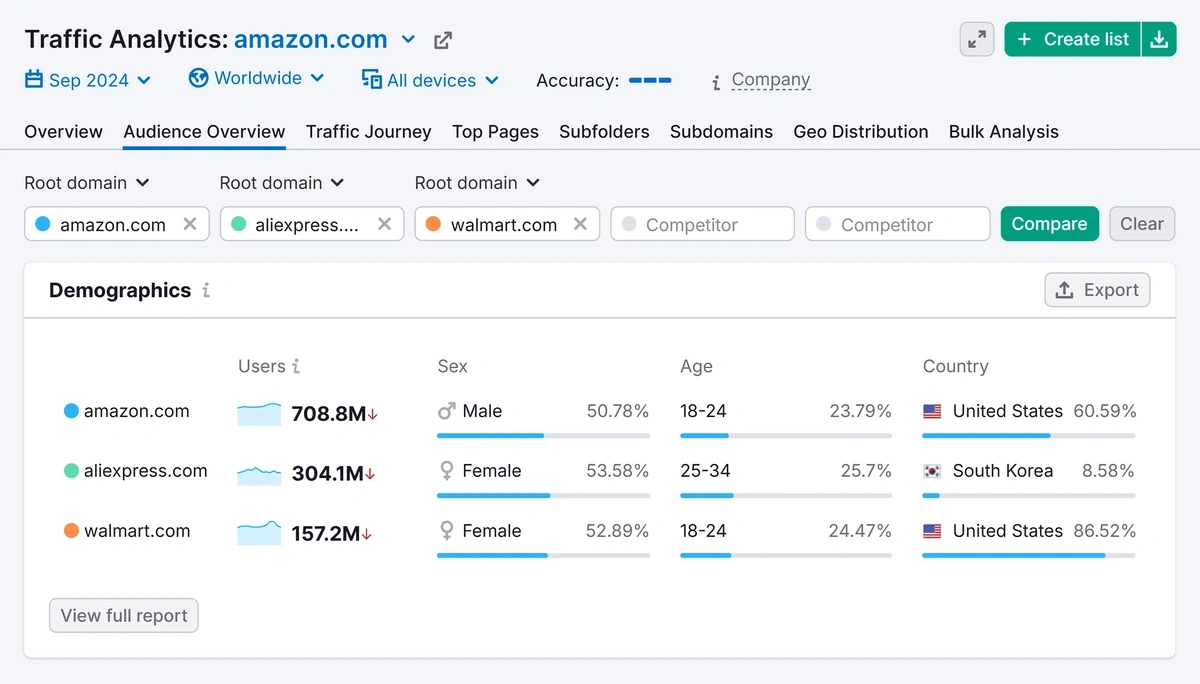Click the blue color dot in amazon.com field
The width and height of the screenshot is (1200, 684).
[x=42, y=224]
